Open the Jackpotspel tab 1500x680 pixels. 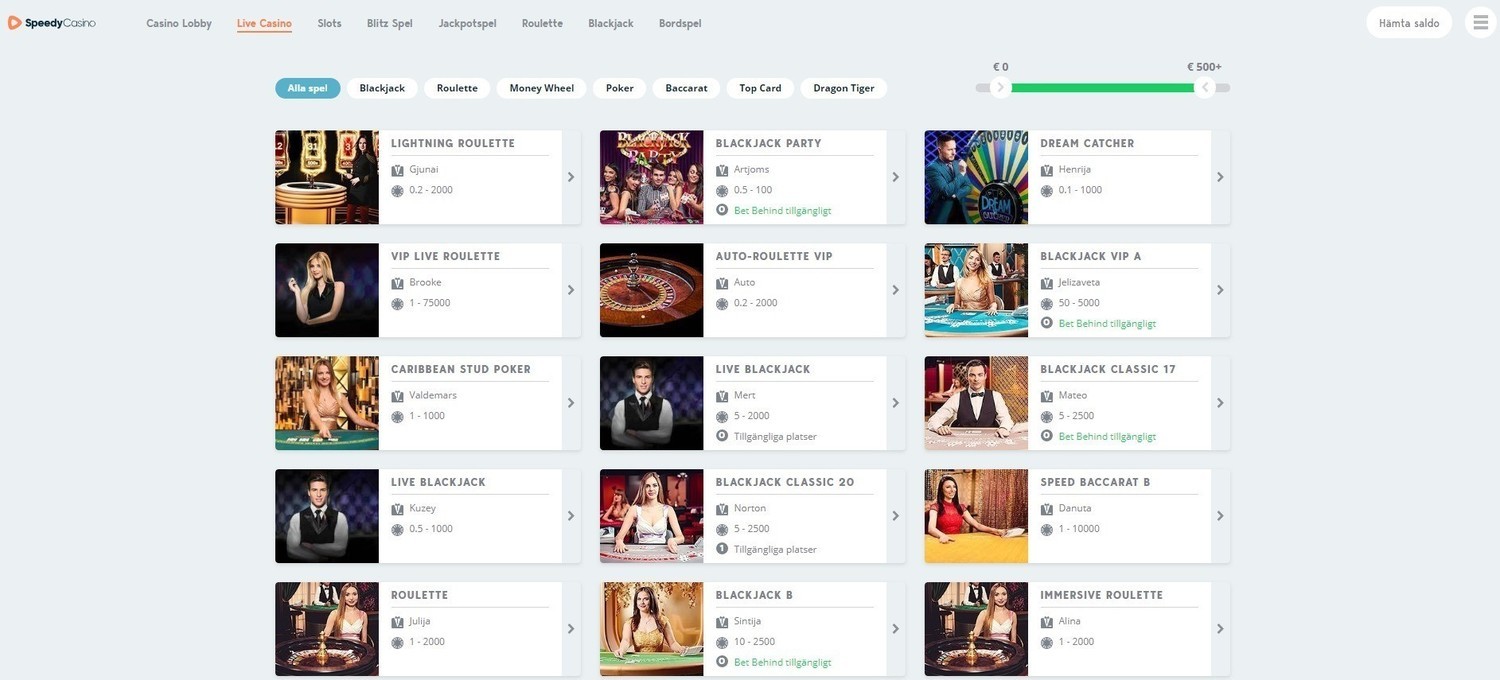467,23
